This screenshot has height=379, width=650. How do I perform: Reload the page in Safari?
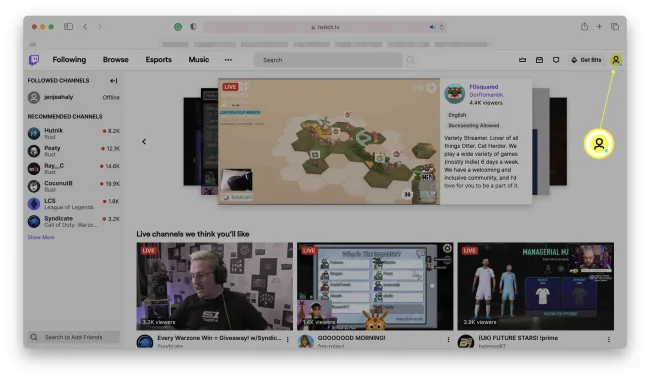pos(442,27)
